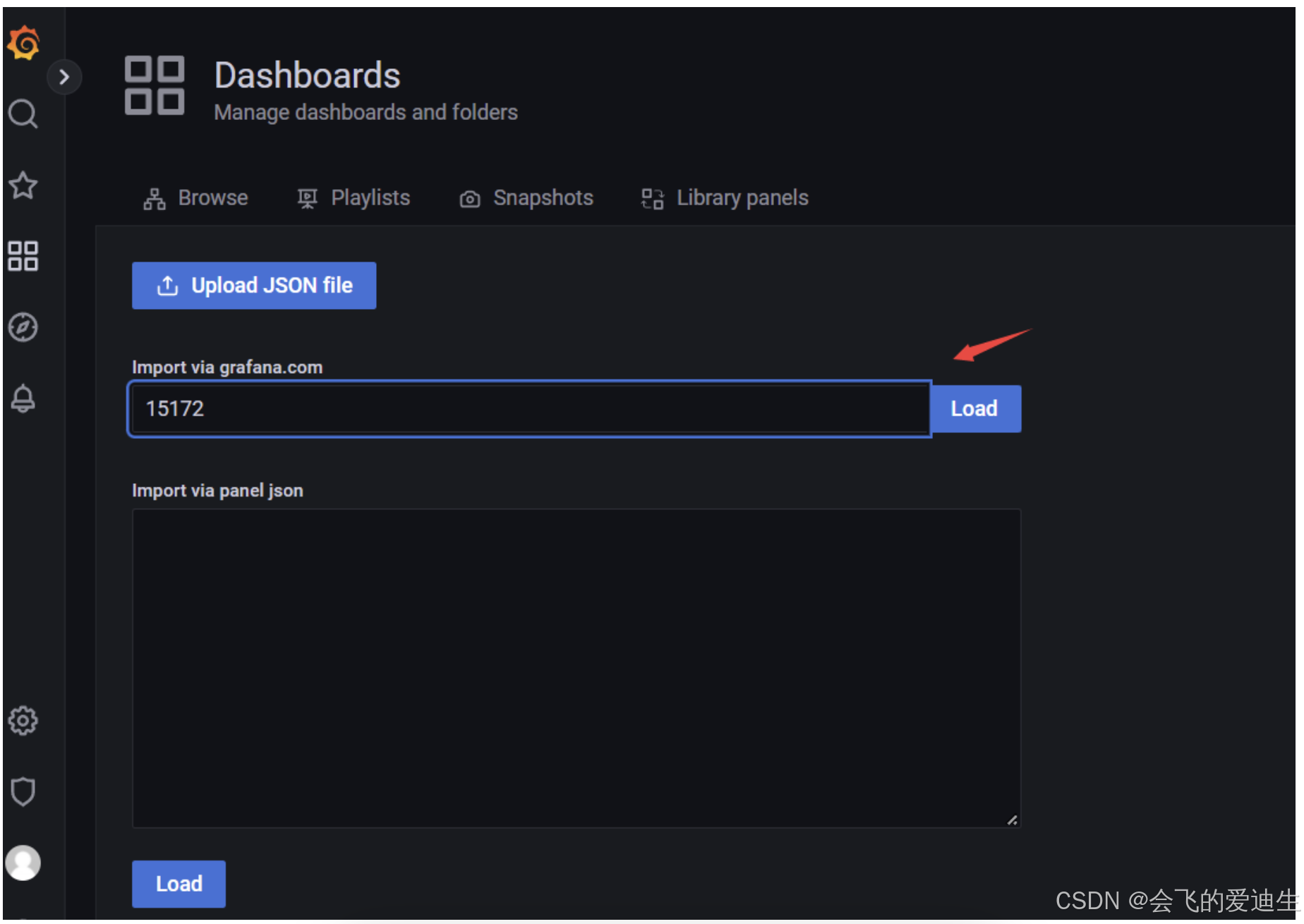This screenshot has height=924, width=1304.
Task: Open Dashboards grid icon in sidebar
Action: pyautogui.click(x=23, y=256)
